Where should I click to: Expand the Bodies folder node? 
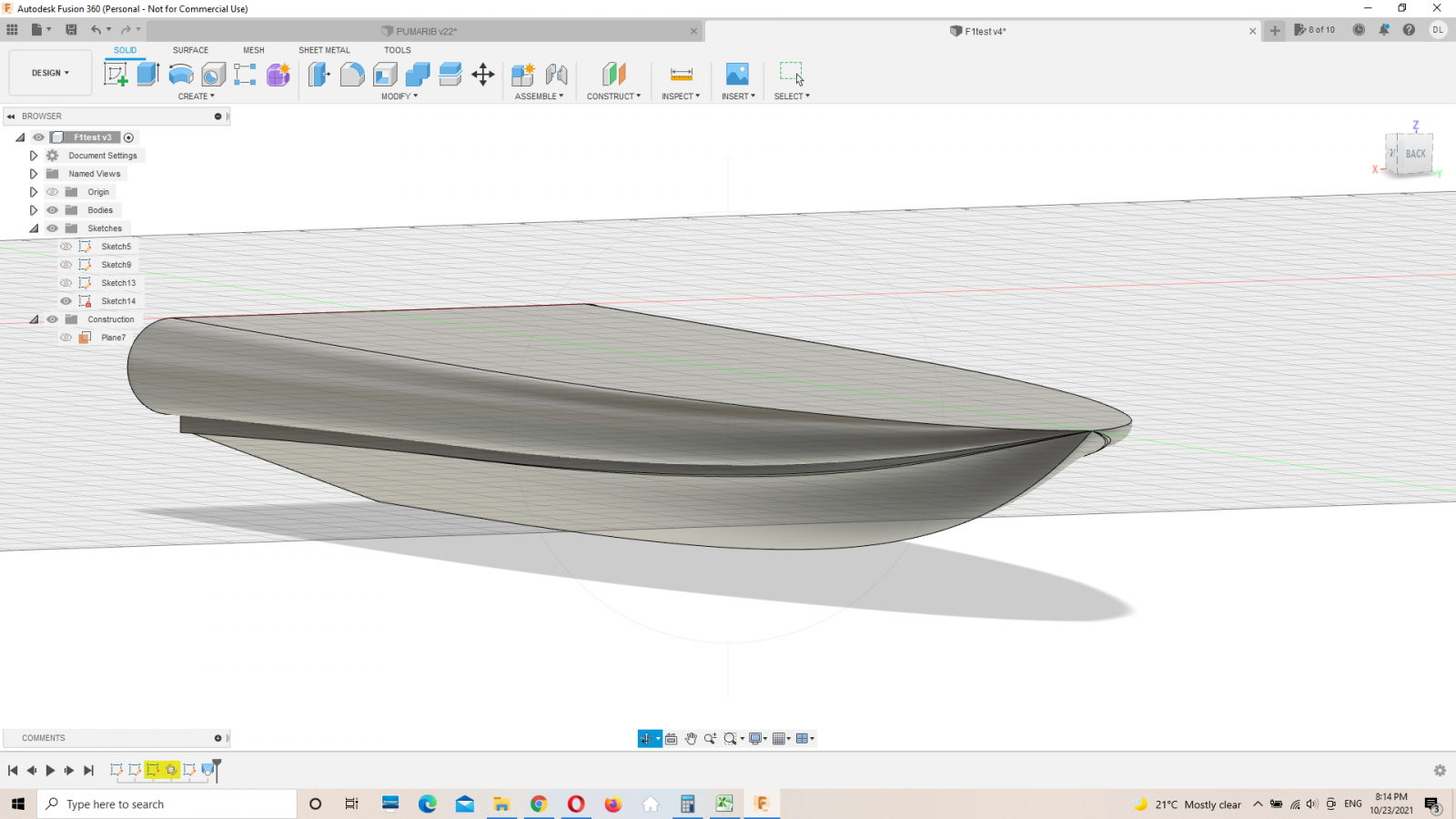pos(34,210)
